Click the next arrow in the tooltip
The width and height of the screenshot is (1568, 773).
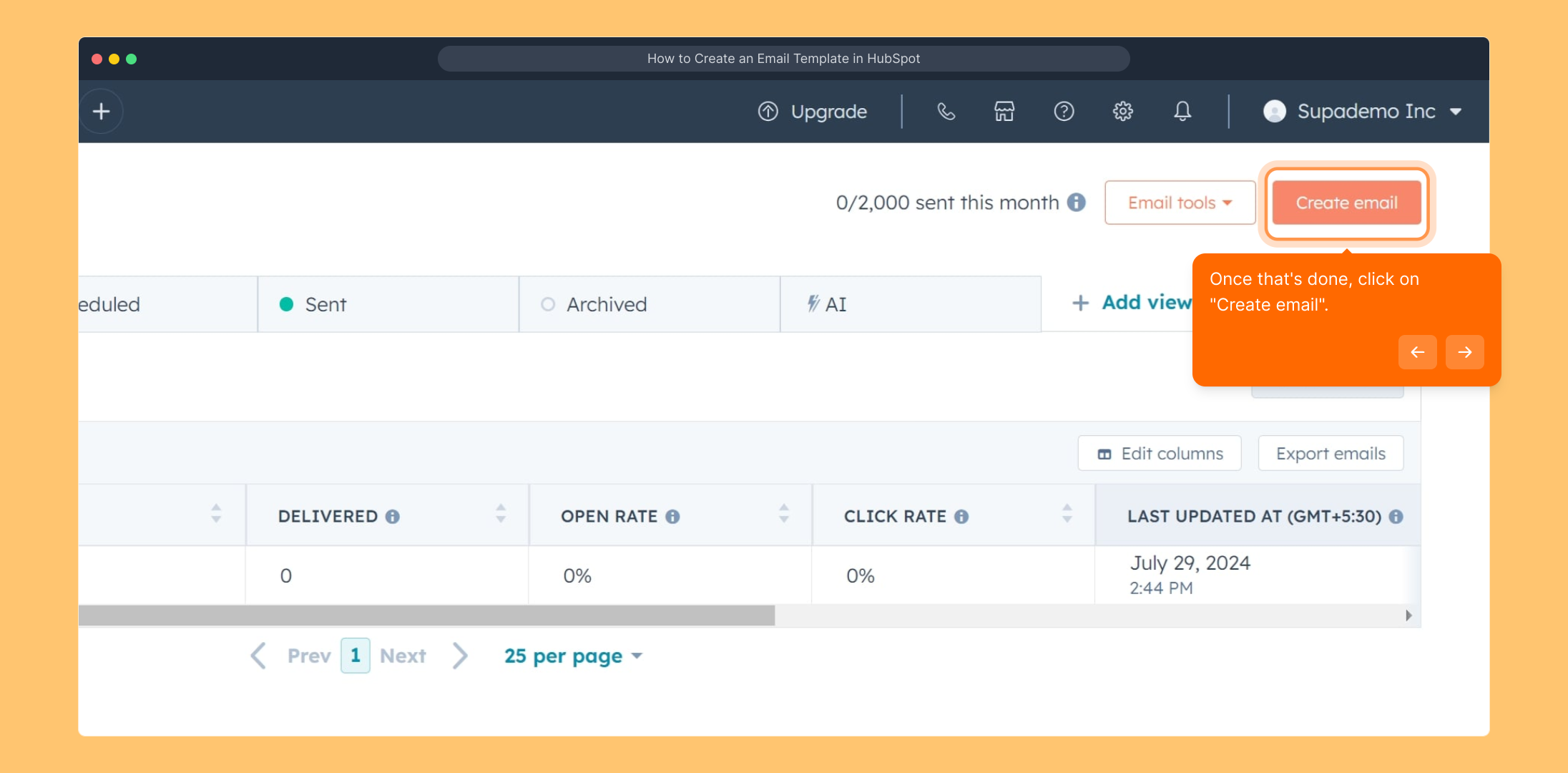point(1464,352)
